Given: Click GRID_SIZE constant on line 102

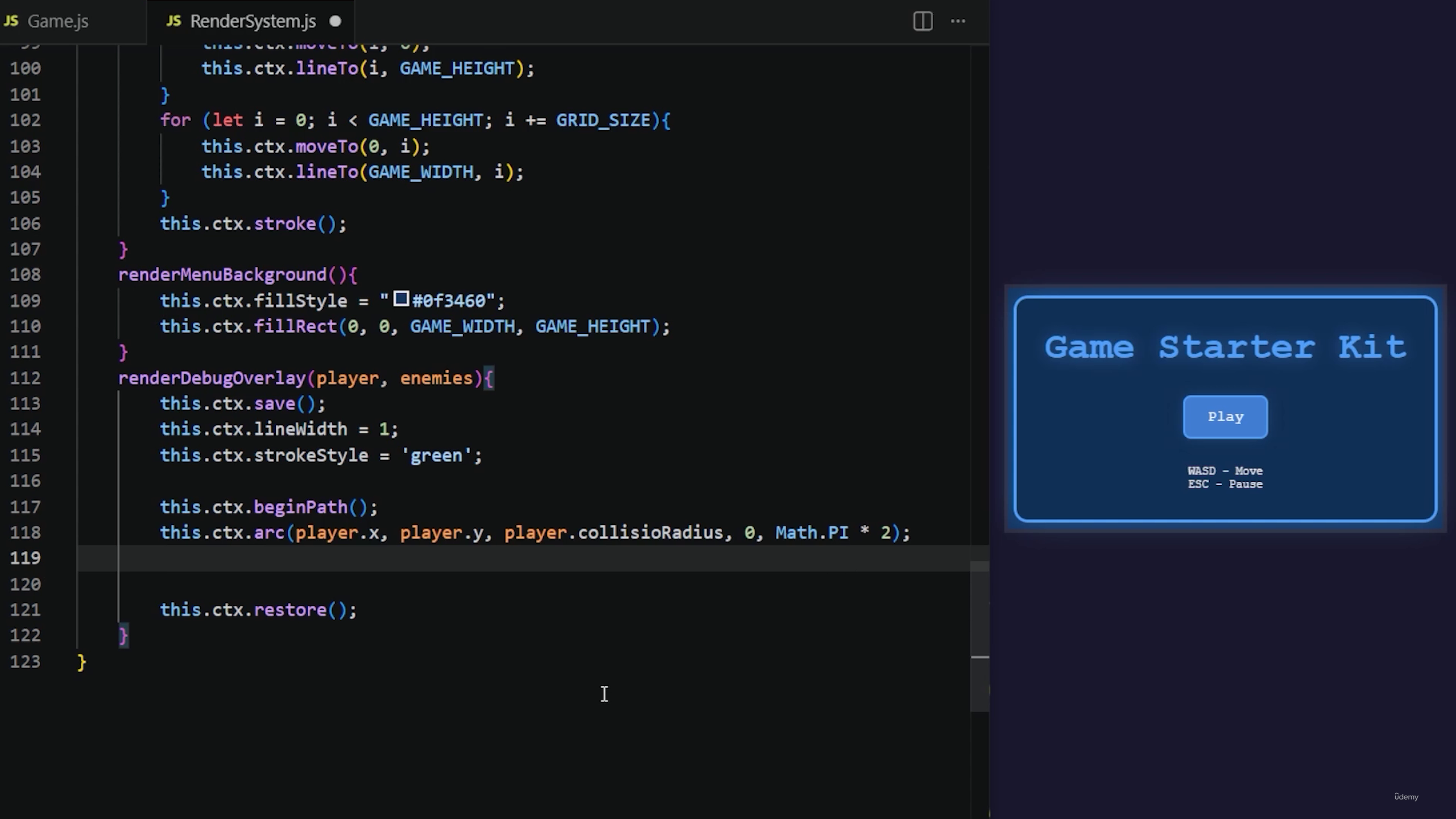Looking at the screenshot, I should coord(603,121).
